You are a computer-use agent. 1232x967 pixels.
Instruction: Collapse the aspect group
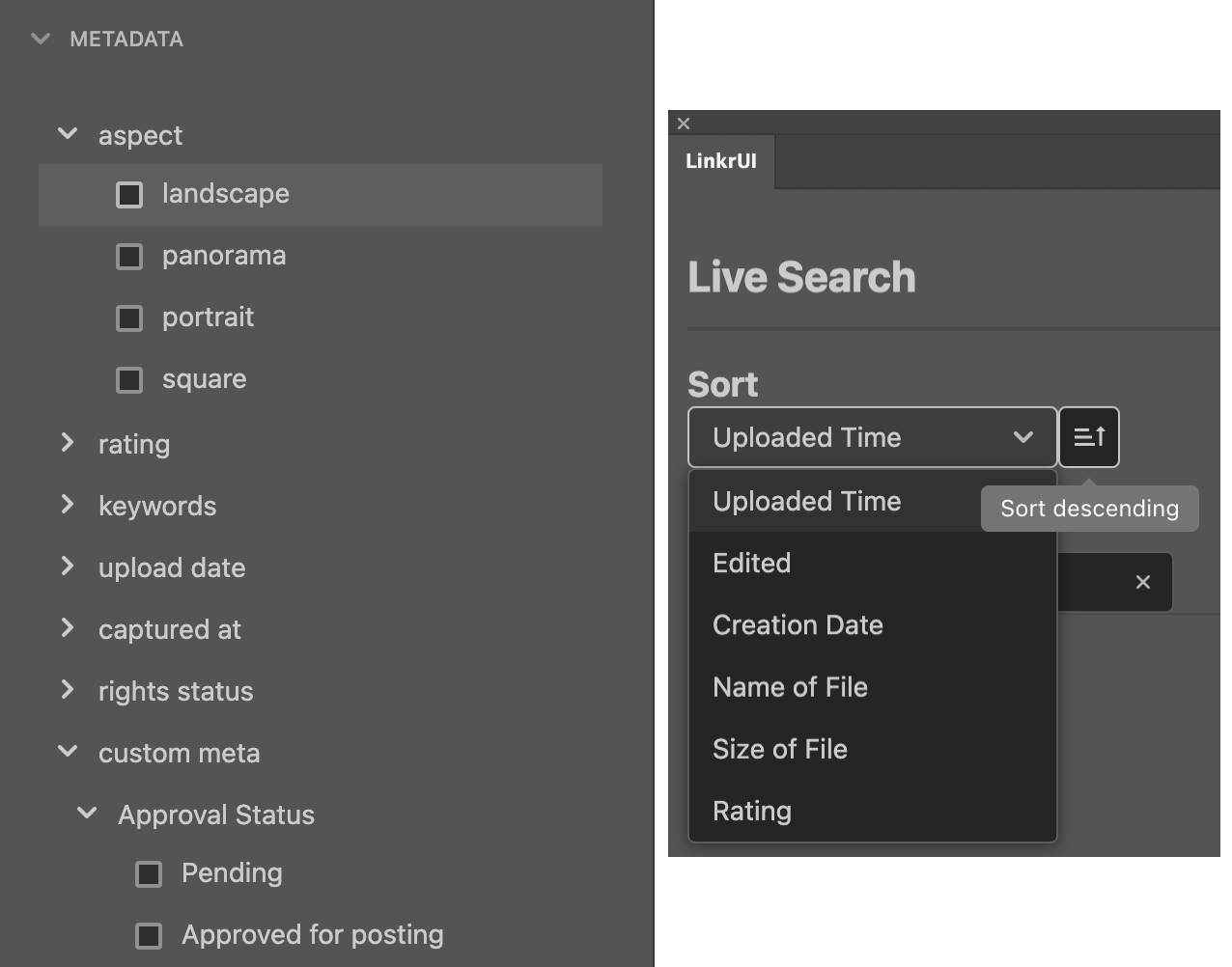click(x=68, y=134)
